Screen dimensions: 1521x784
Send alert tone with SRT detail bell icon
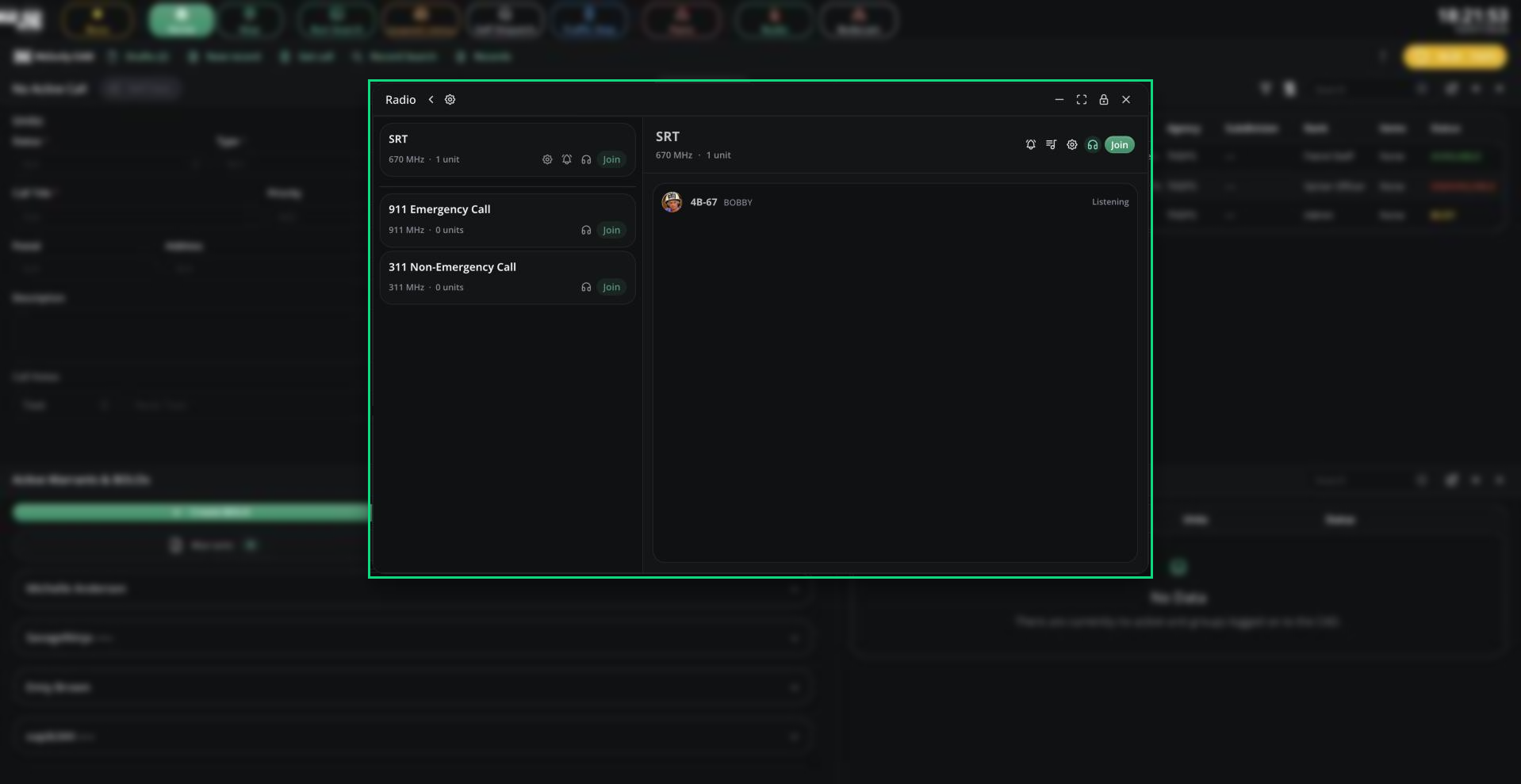coord(1031,144)
